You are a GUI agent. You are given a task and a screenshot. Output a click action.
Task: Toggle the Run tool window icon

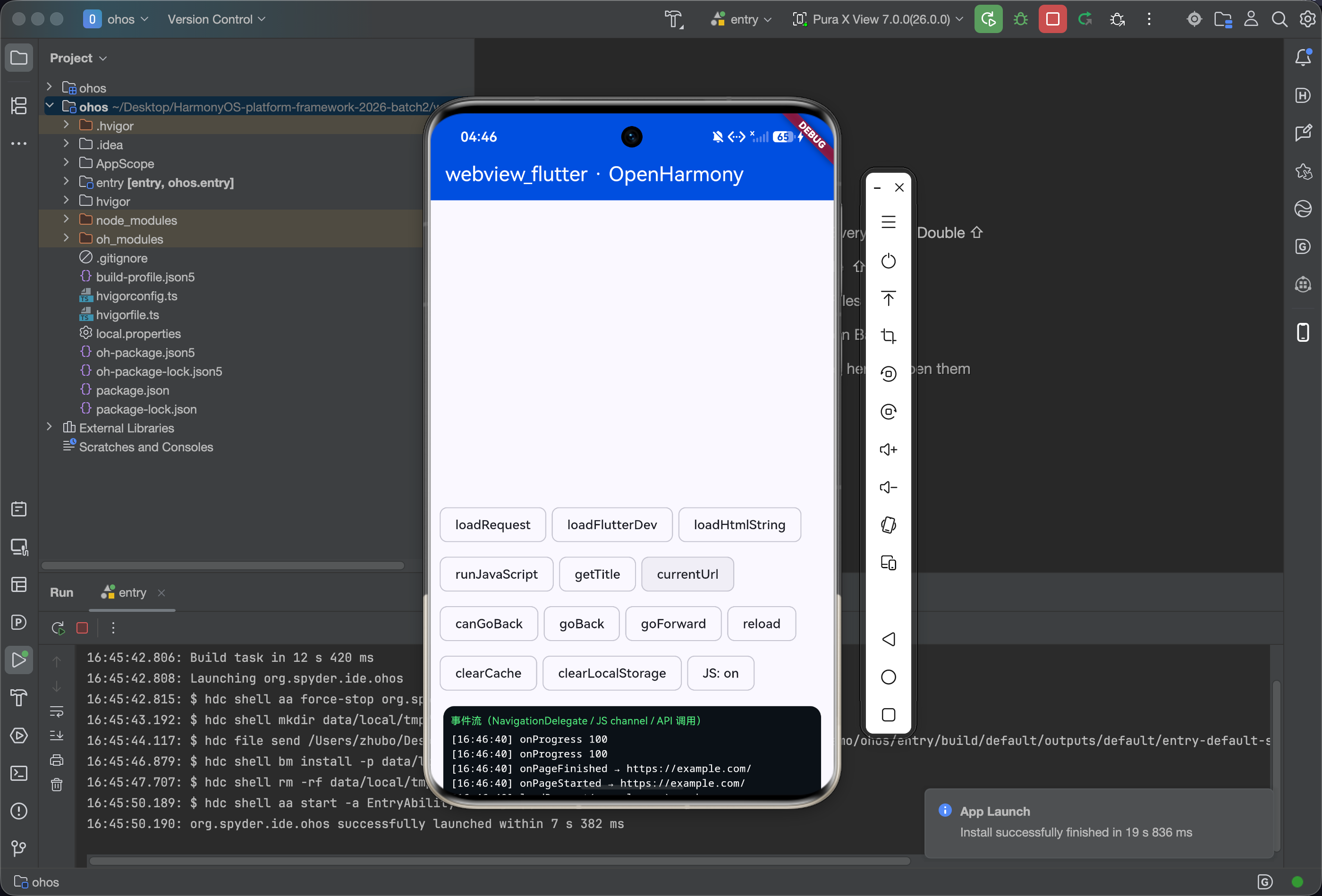coord(19,660)
